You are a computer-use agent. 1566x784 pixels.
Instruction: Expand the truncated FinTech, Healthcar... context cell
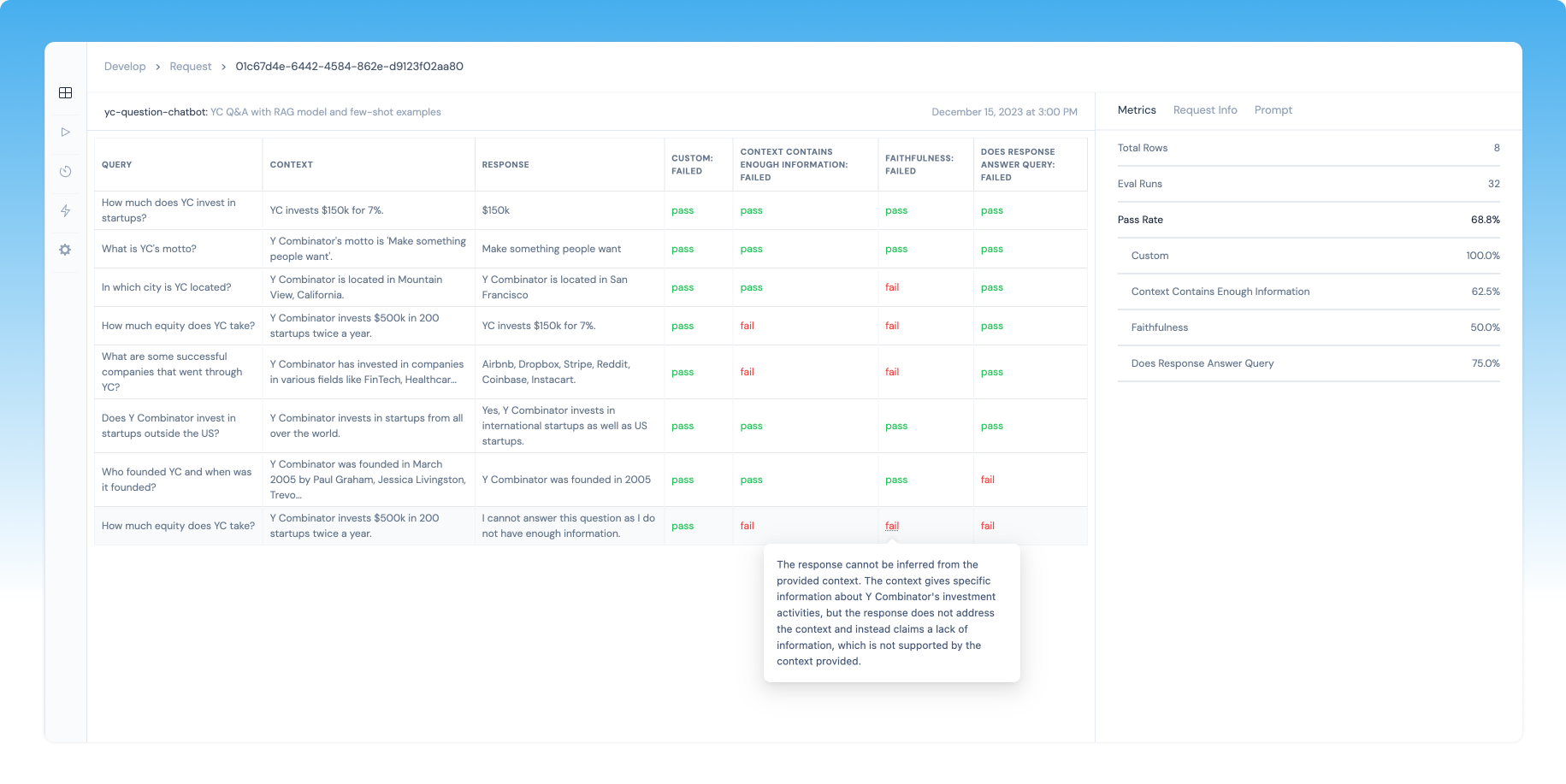tap(368, 372)
